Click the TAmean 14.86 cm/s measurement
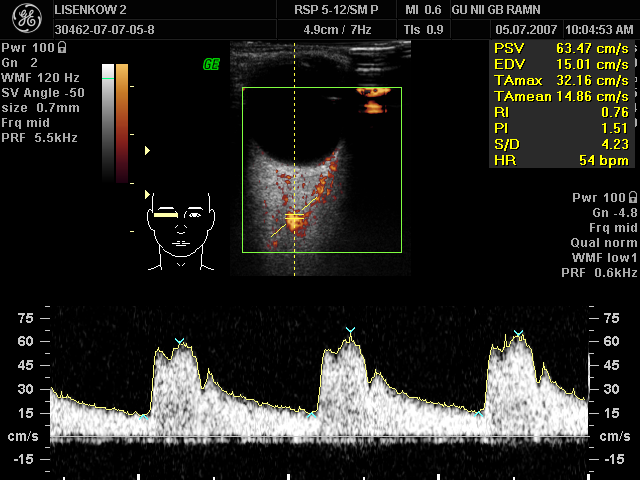 tap(561, 96)
